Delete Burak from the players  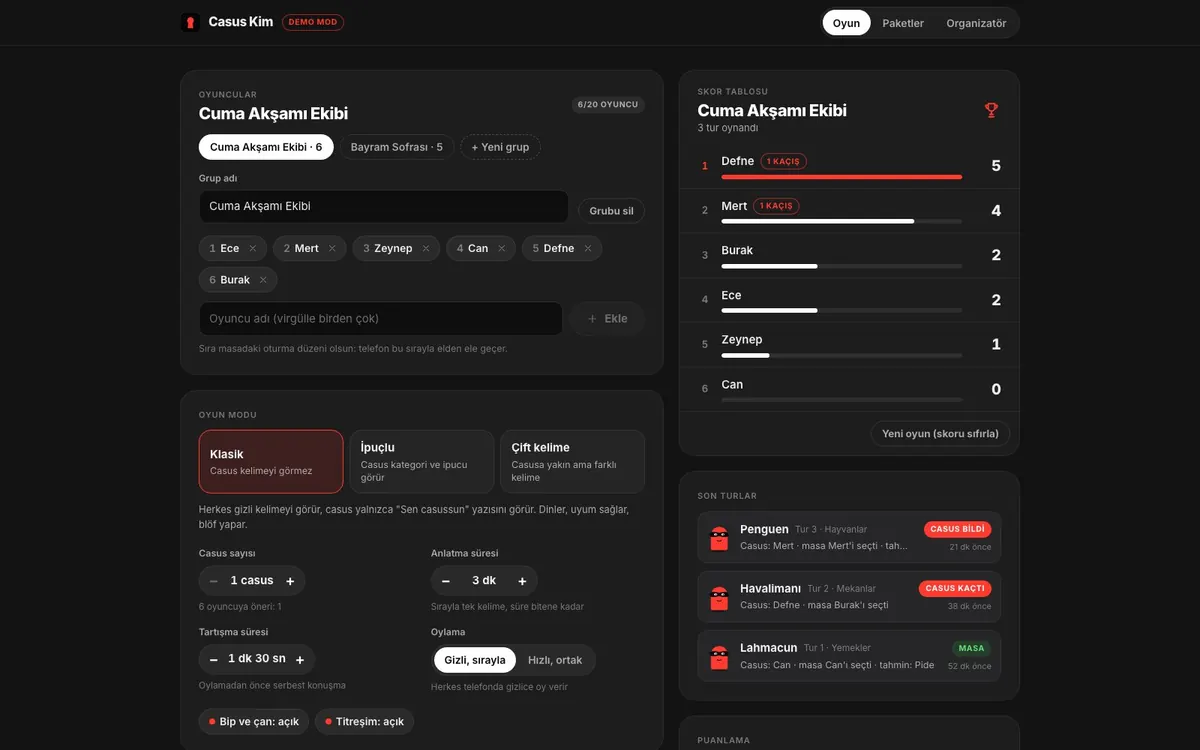(263, 280)
